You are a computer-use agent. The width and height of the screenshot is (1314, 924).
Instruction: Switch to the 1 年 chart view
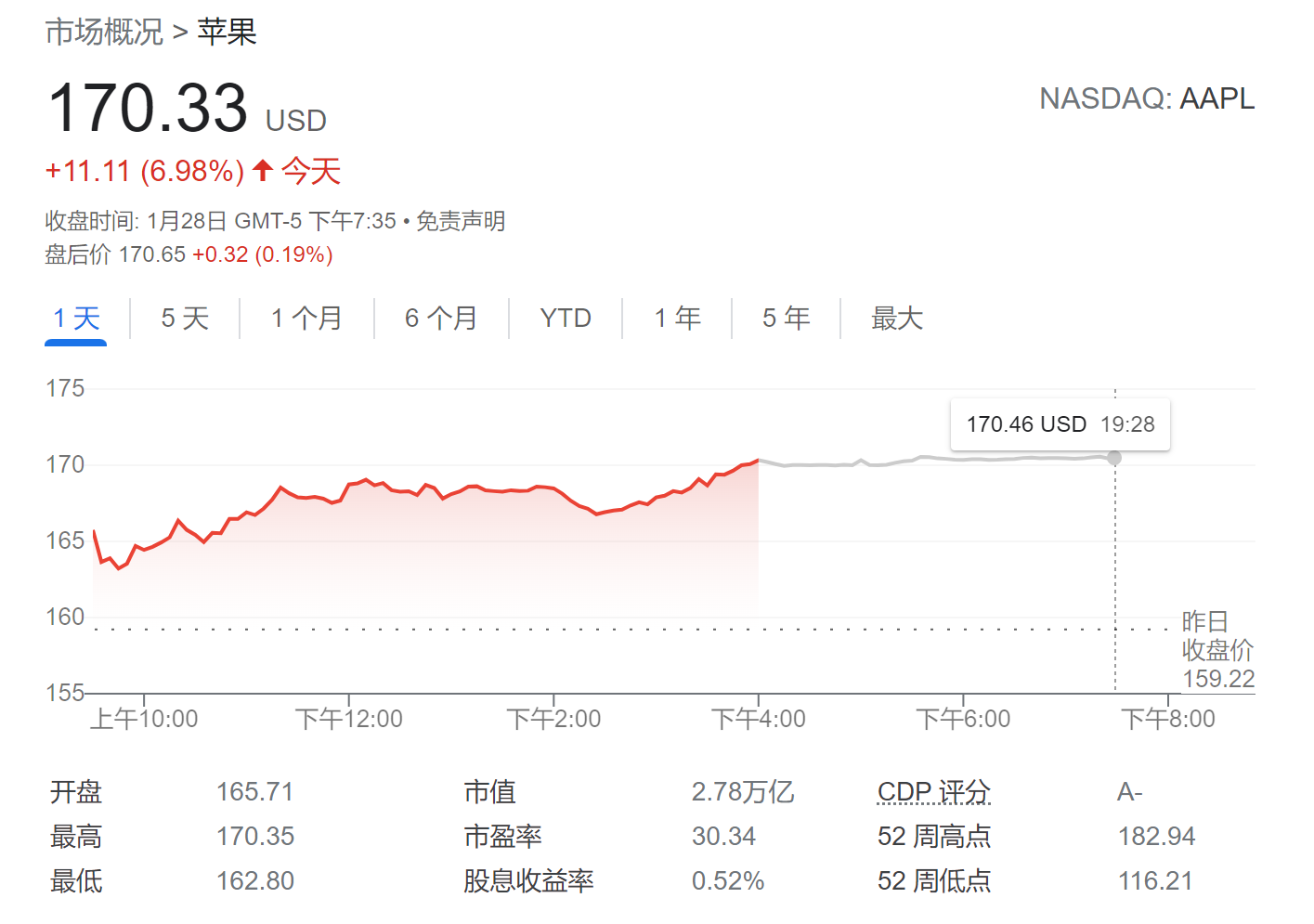click(x=677, y=319)
